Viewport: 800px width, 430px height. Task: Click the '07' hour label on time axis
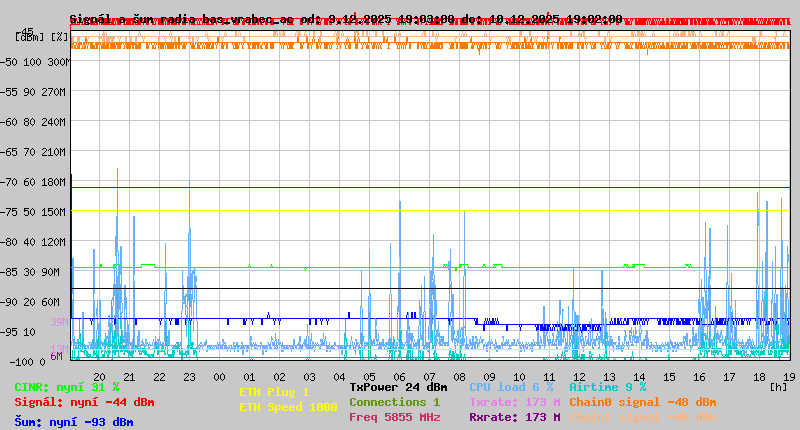click(430, 377)
